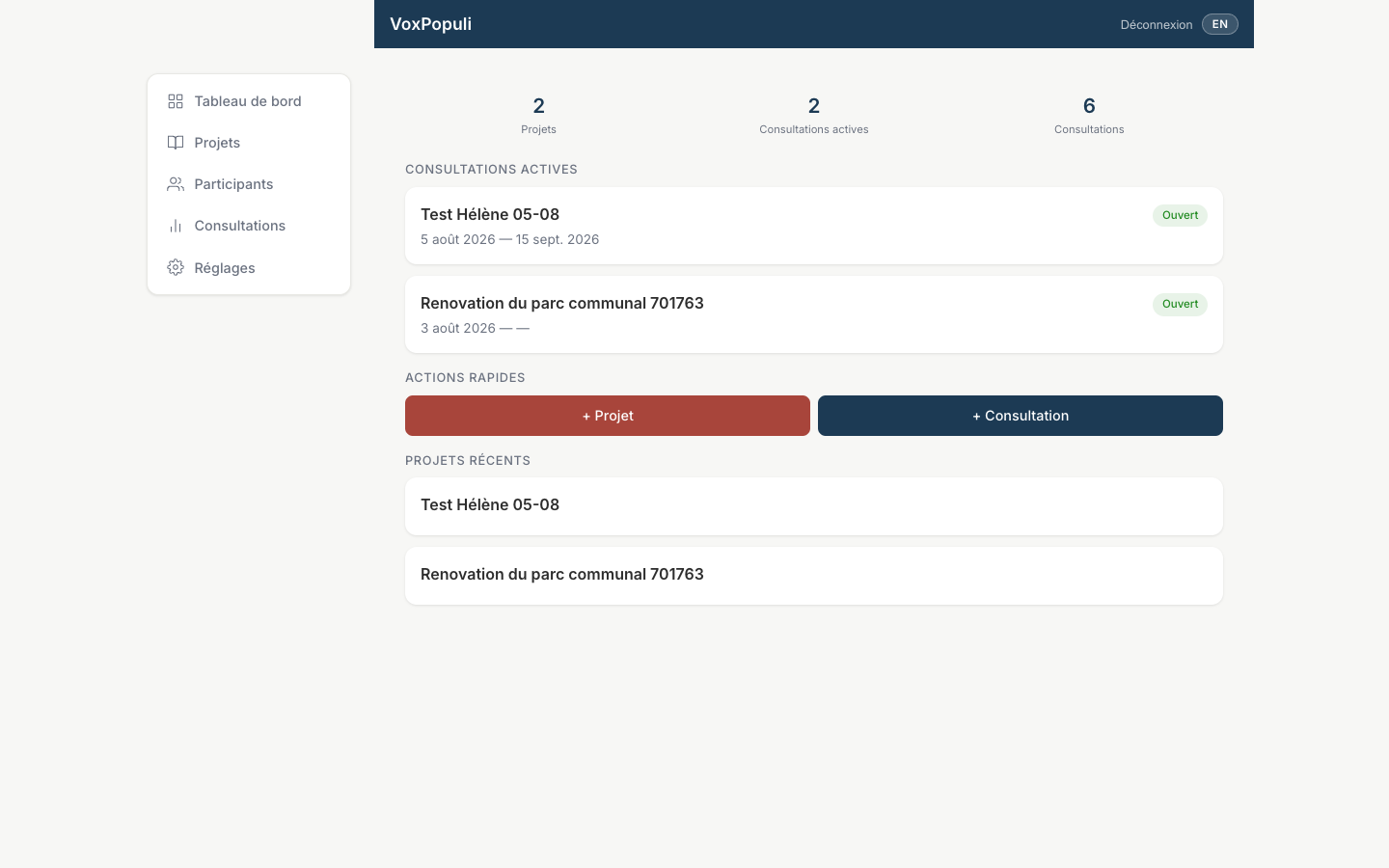Create new project with + Projet button
This screenshot has height=868, width=1389.
tap(608, 416)
